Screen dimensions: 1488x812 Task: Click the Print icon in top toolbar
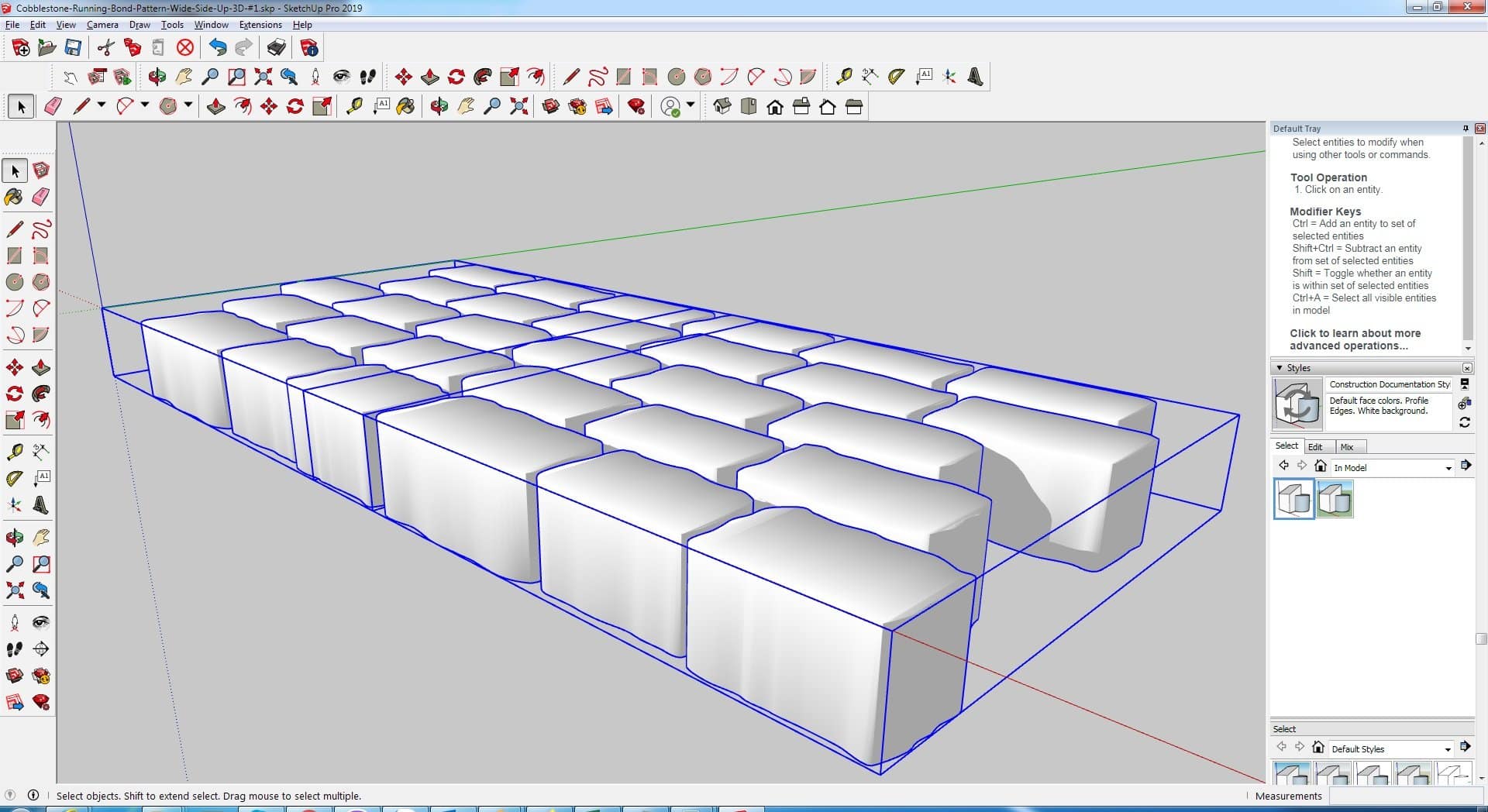(x=276, y=48)
